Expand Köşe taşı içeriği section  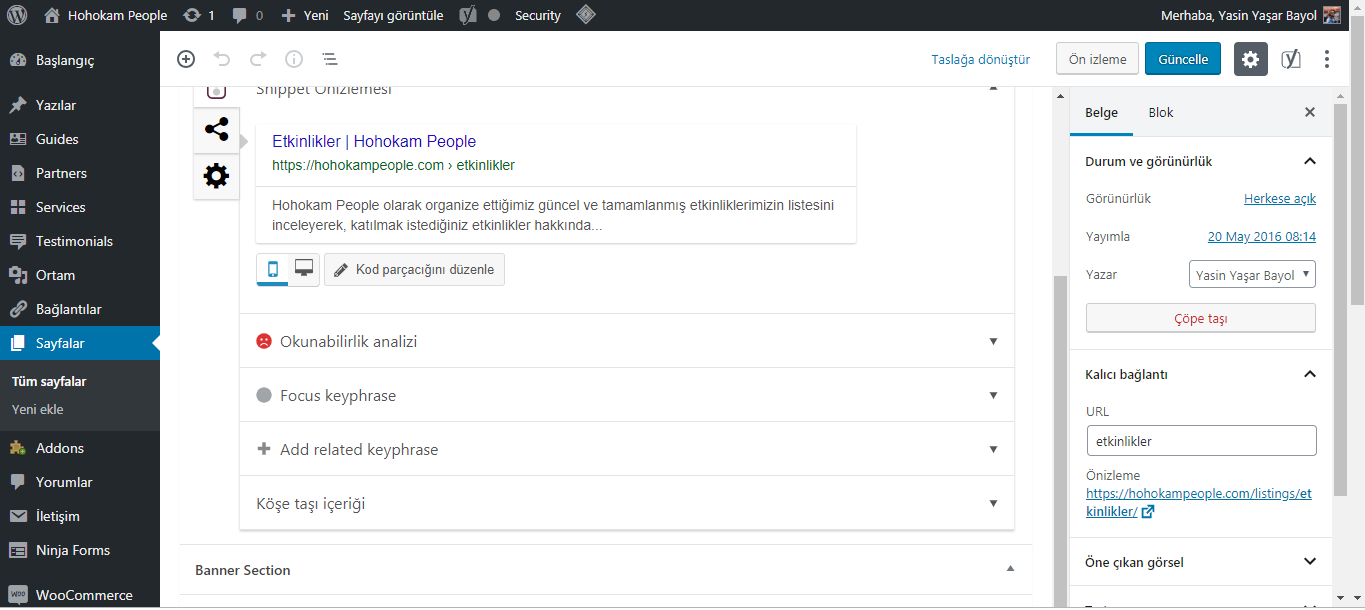627,503
